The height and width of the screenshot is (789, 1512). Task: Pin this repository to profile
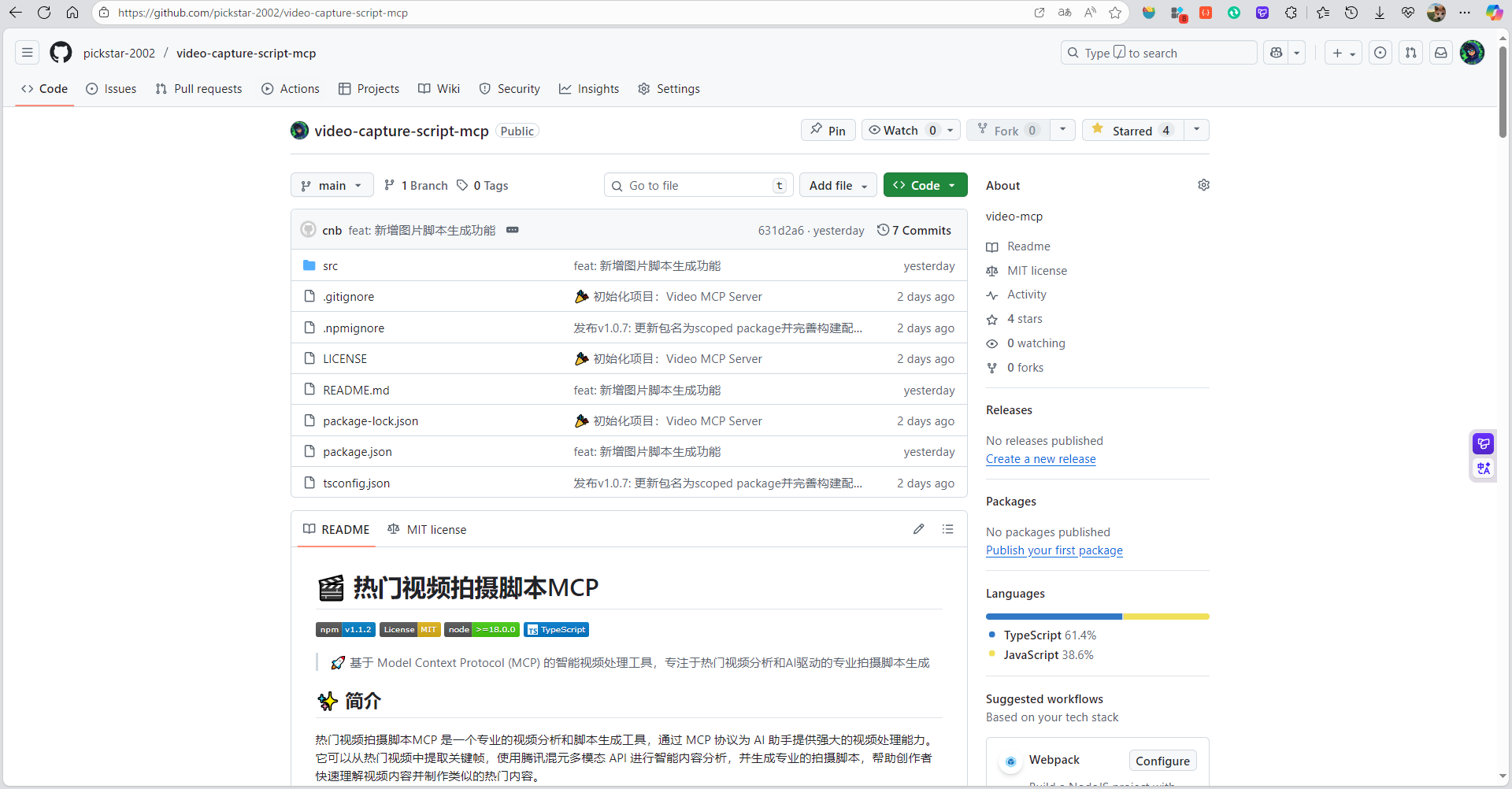click(x=828, y=130)
